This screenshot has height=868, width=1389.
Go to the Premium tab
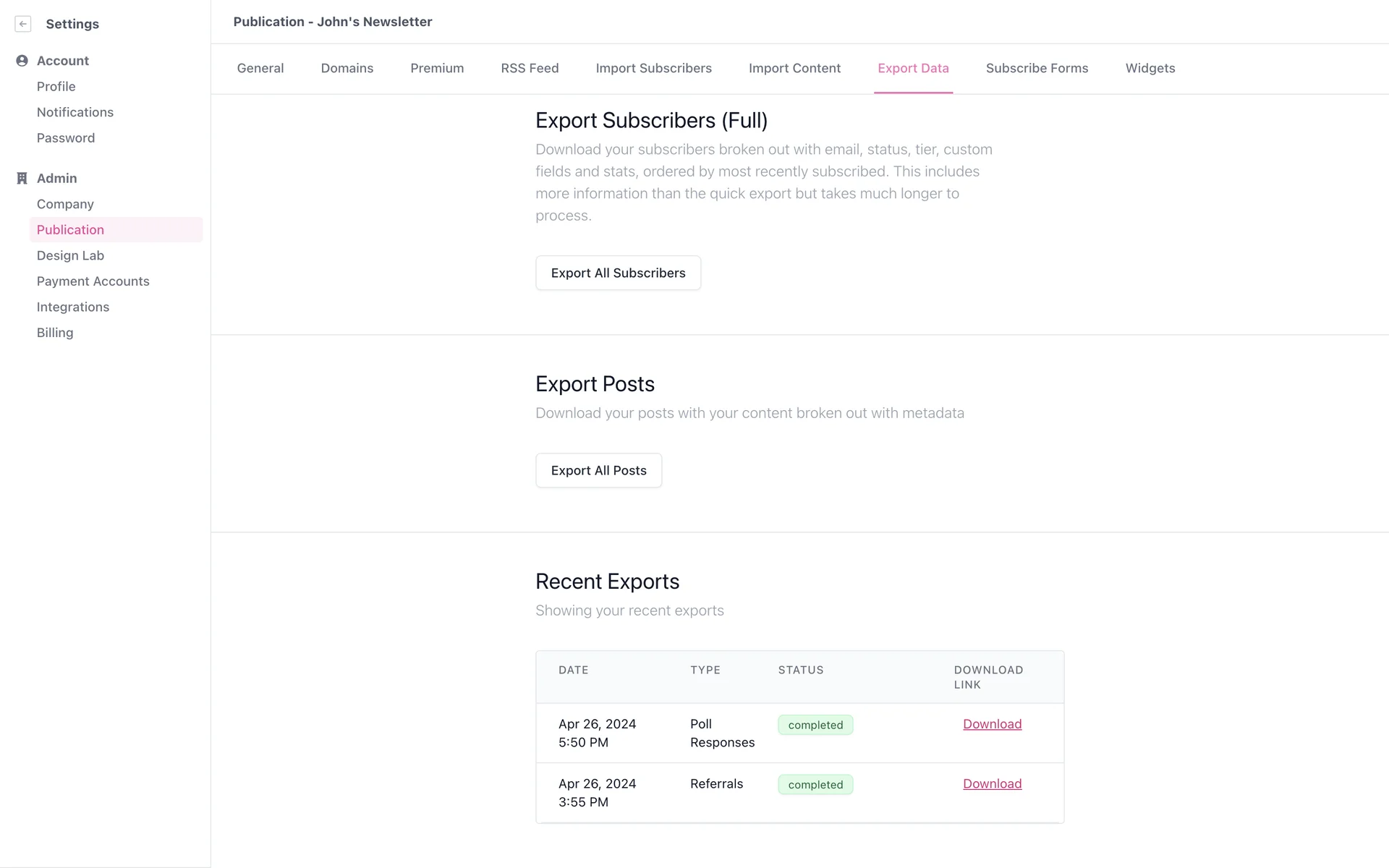pos(437,68)
